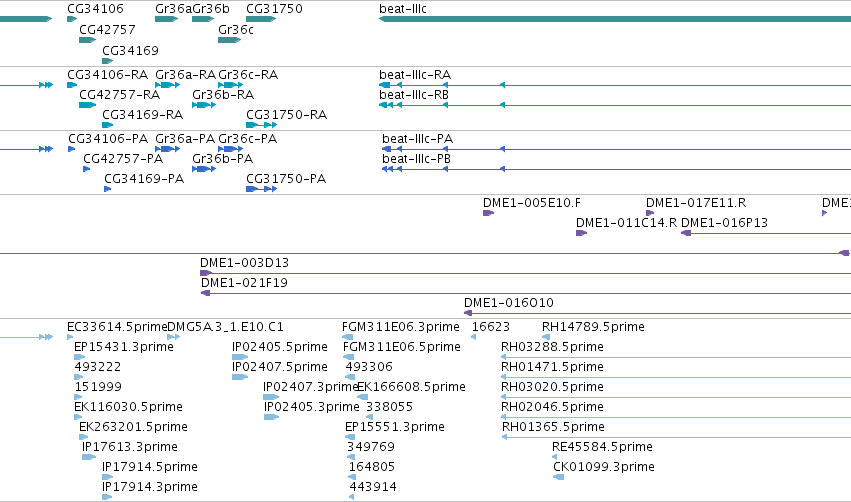851x502 pixels.
Task: Click the EP15431.3prime EST glyph
Action: (x=79, y=357)
